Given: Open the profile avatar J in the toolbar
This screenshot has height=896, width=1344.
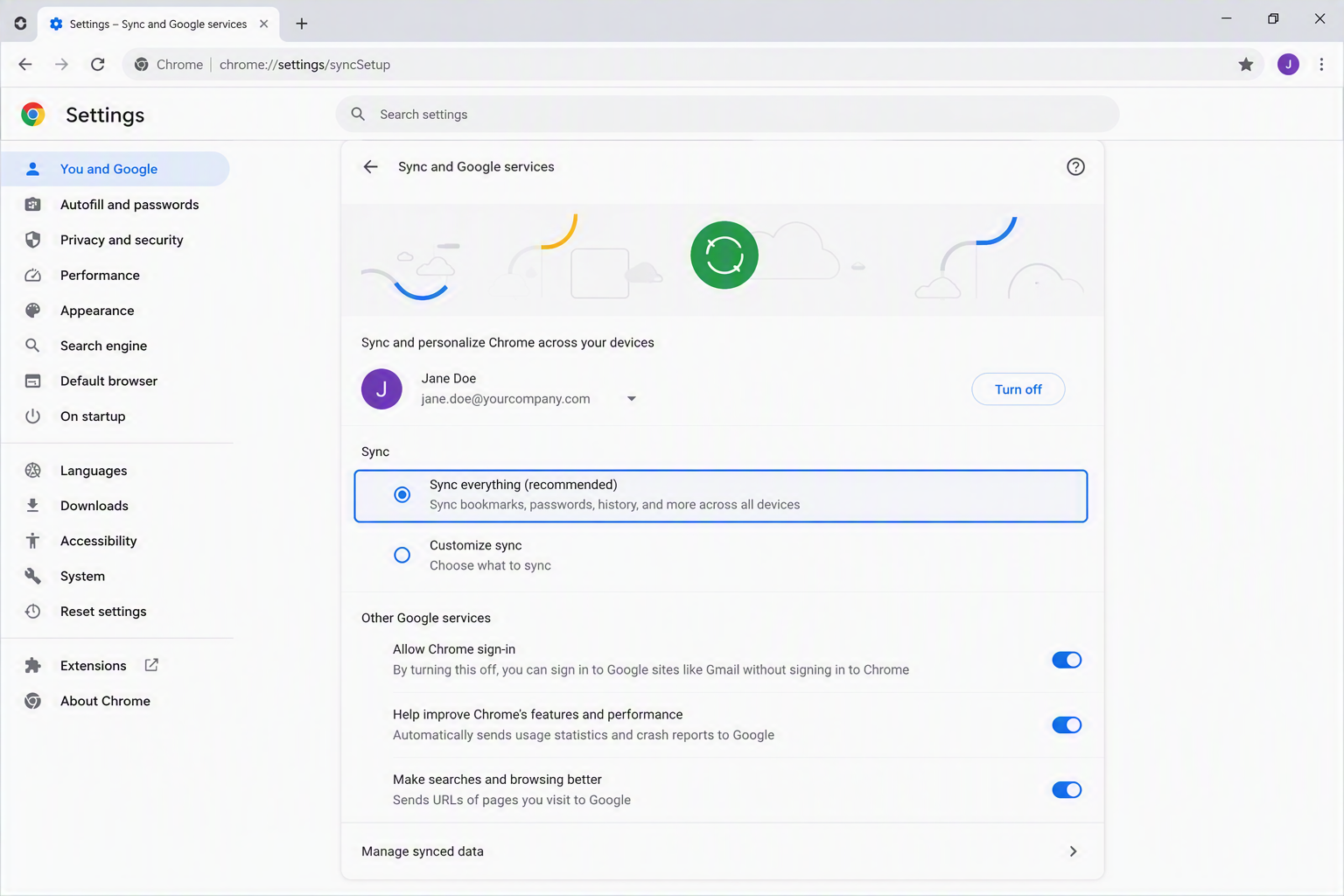Looking at the screenshot, I should [1288, 64].
